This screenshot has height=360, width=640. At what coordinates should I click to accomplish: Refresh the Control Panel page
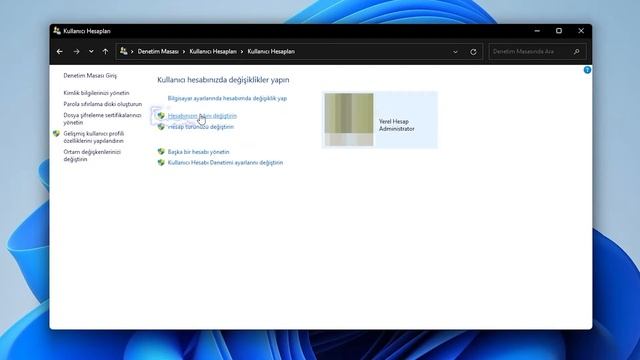[473, 52]
